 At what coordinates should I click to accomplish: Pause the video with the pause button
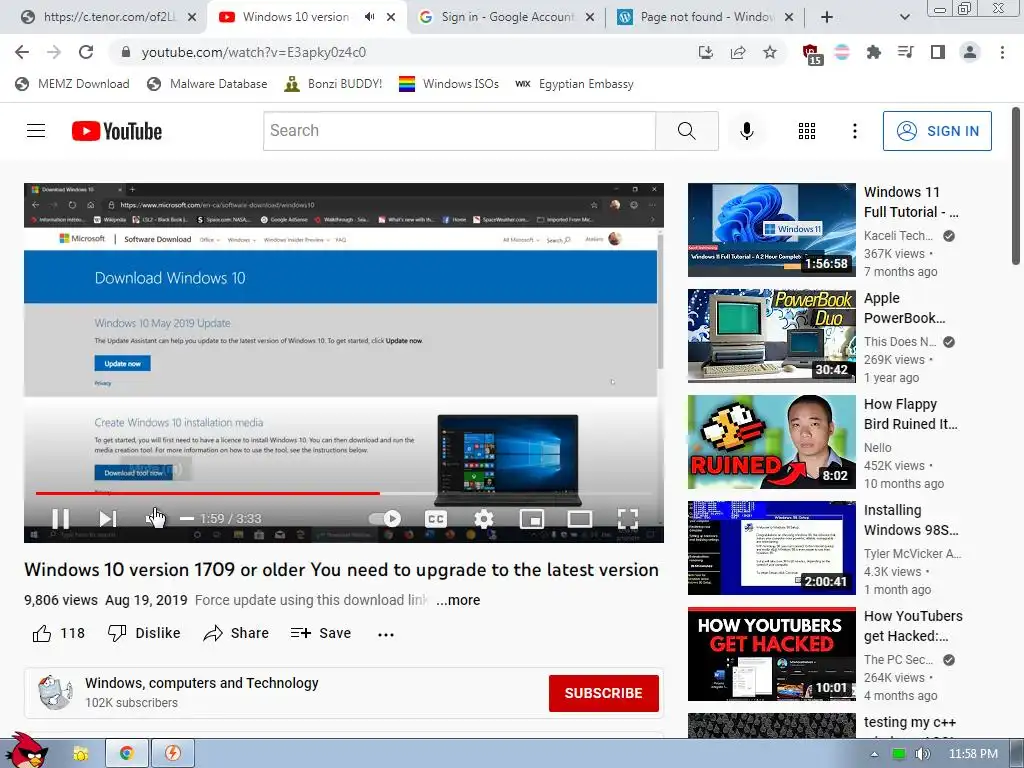[60, 519]
